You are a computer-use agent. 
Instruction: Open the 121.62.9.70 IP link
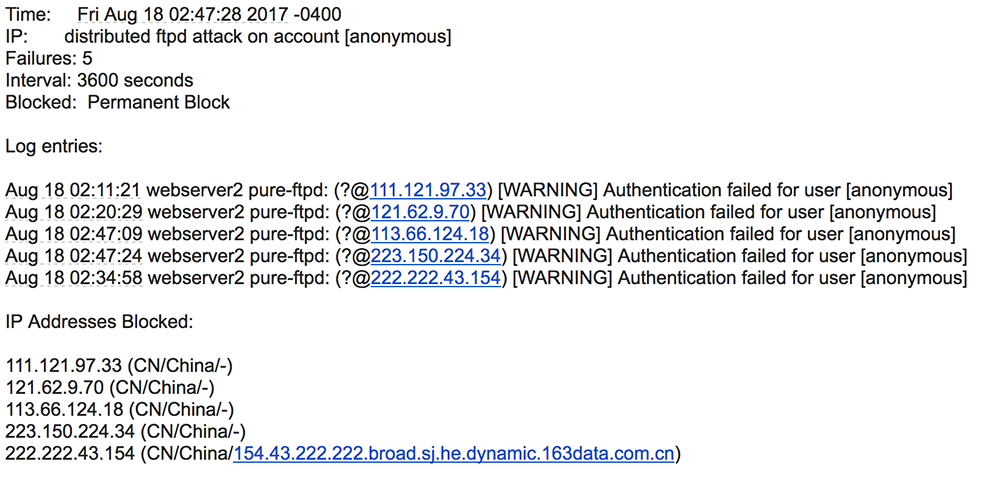421,212
